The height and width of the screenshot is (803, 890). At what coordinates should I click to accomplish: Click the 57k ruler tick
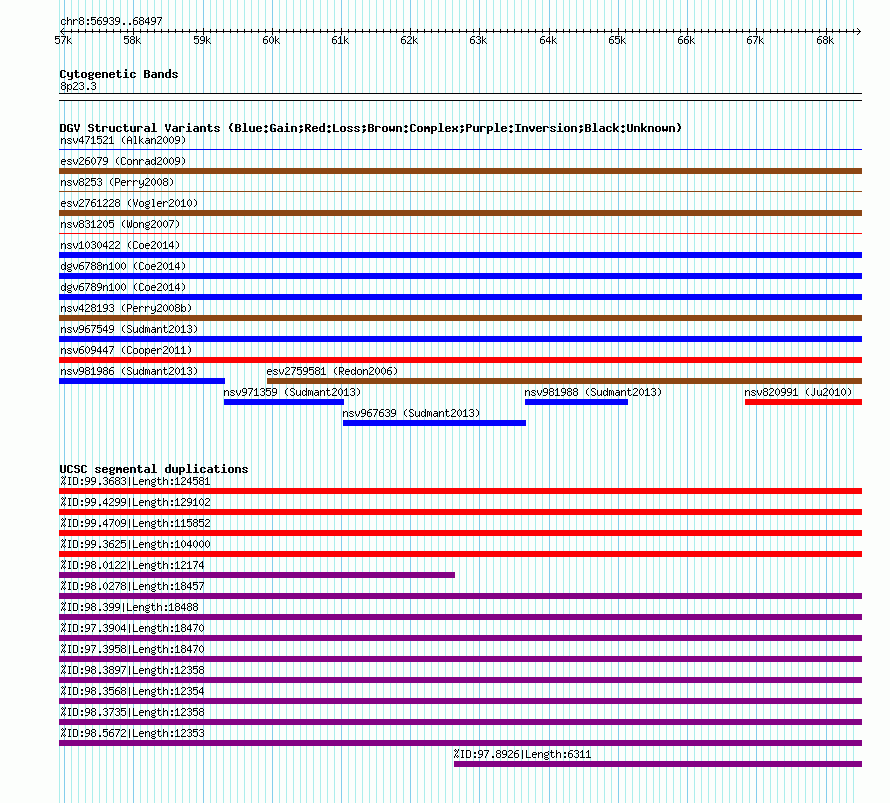click(x=63, y=40)
